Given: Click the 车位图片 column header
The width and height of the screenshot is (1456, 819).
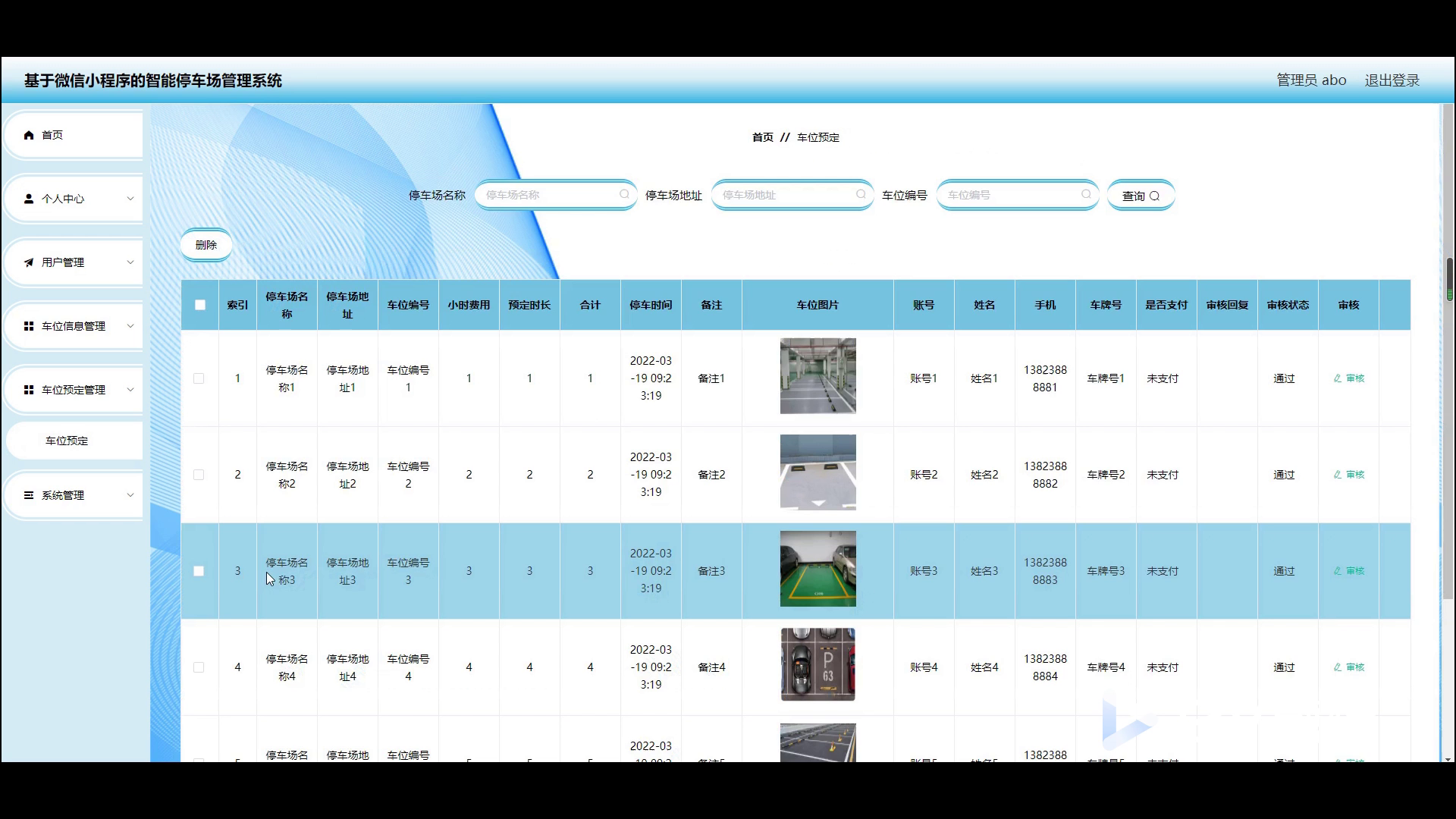Looking at the screenshot, I should pyautogui.click(x=817, y=305).
